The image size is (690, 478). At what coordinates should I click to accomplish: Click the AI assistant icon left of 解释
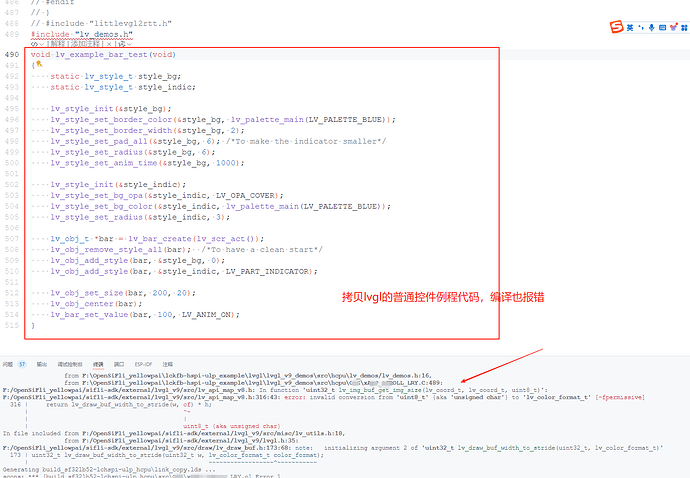pyautogui.click(x=35, y=44)
